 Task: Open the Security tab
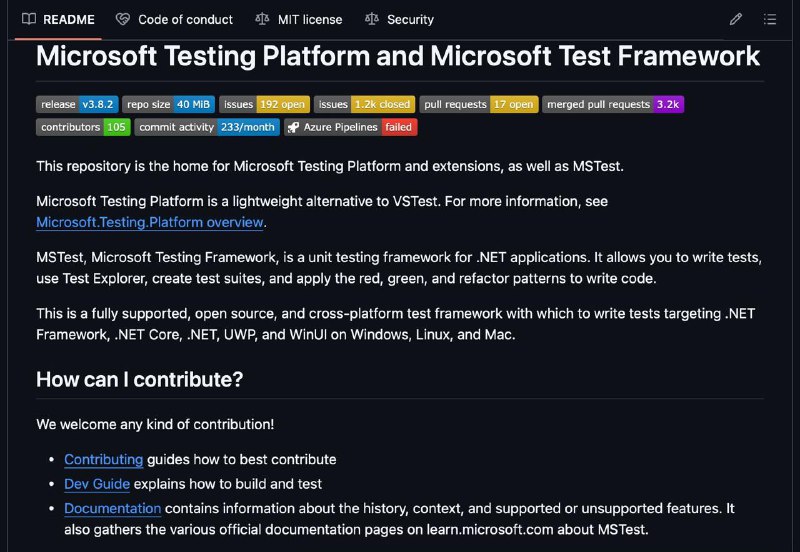(x=399, y=19)
